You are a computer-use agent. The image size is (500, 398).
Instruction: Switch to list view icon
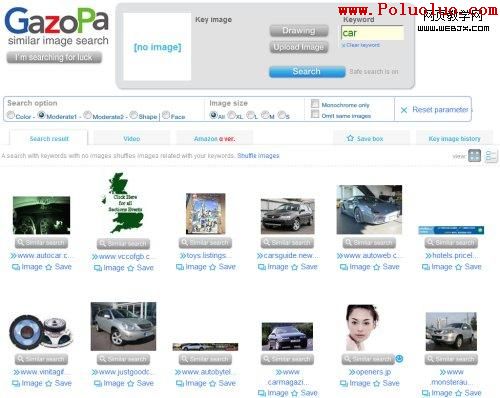click(491, 156)
